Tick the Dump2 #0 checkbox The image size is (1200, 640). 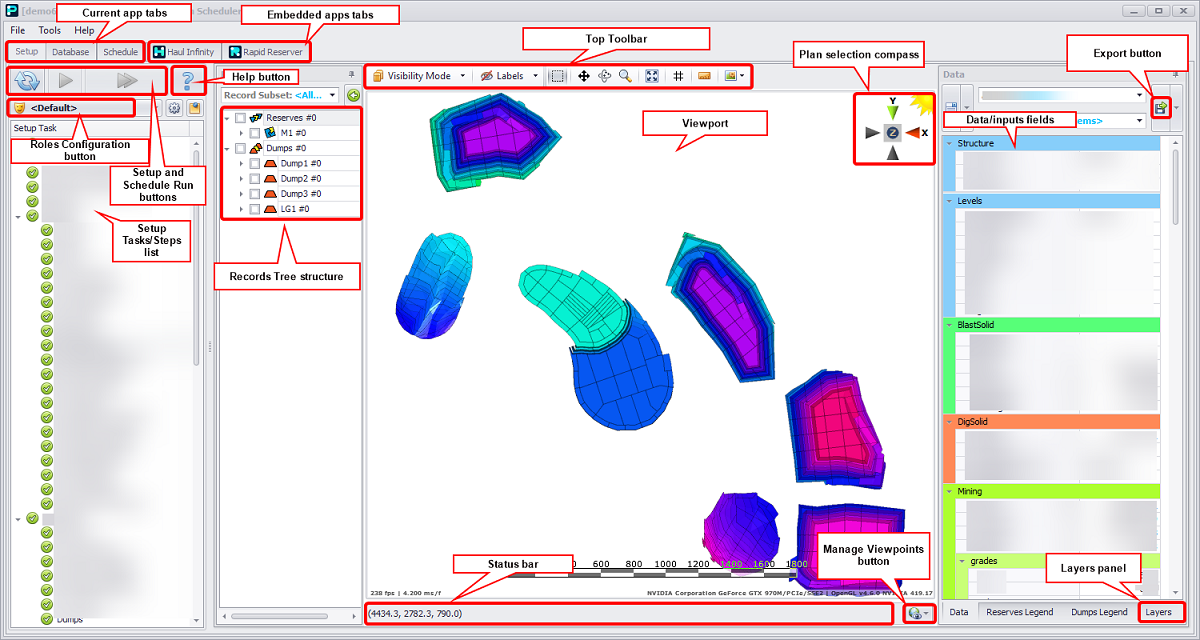click(x=255, y=178)
